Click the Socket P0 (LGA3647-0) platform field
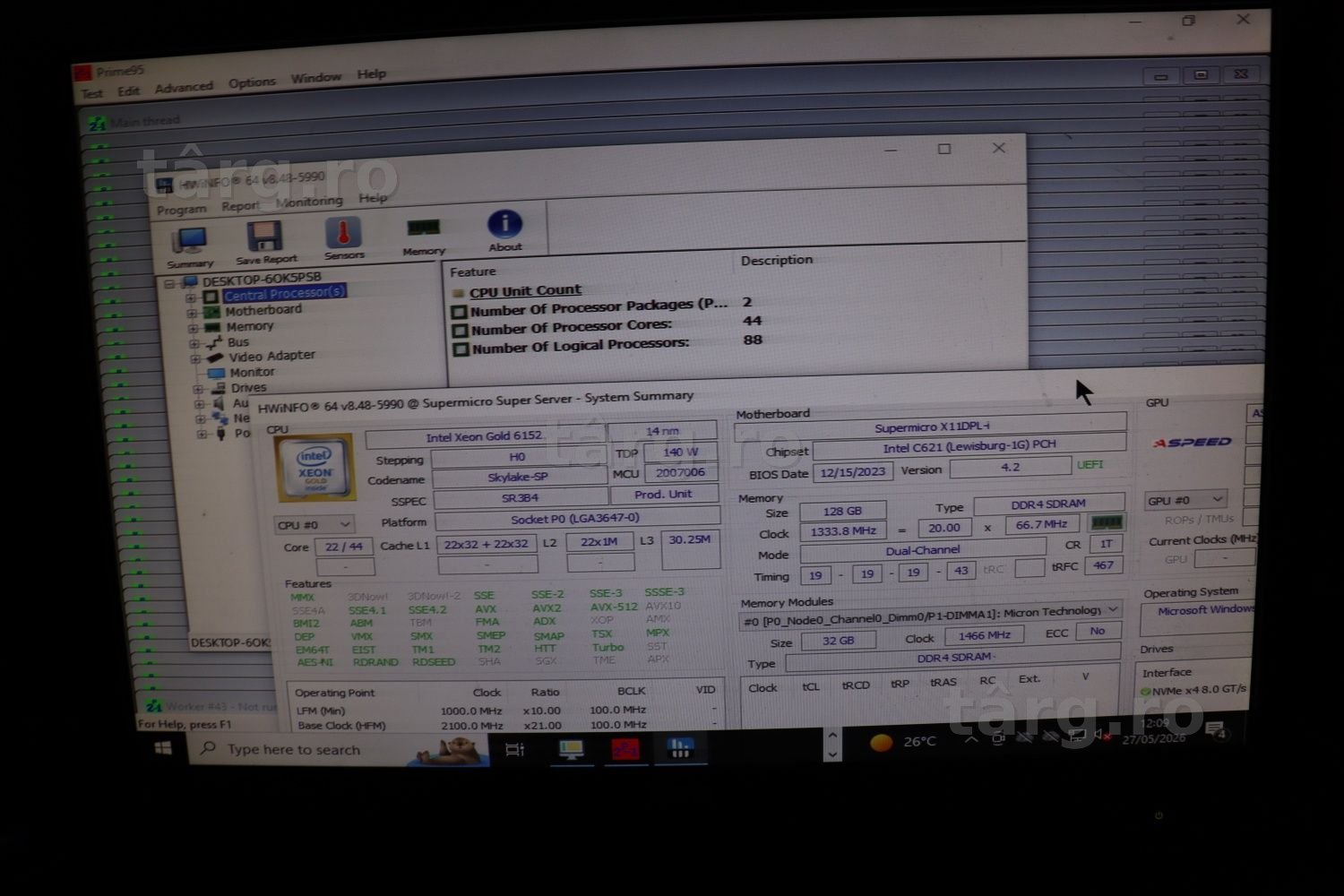Viewport: 1344px width, 896px height. pos(577,518)
